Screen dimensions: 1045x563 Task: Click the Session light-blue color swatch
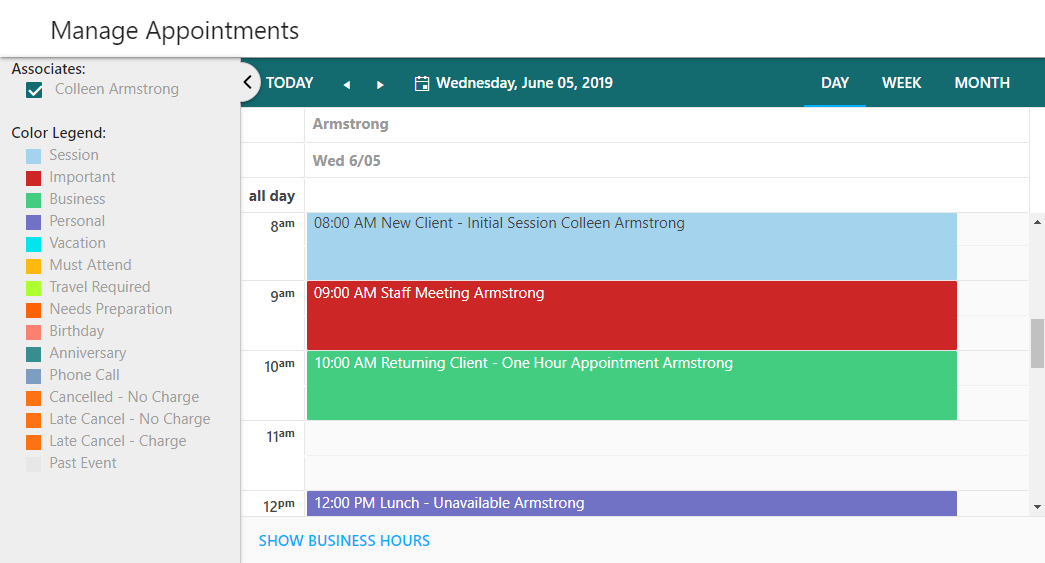(x=33, y=156)
